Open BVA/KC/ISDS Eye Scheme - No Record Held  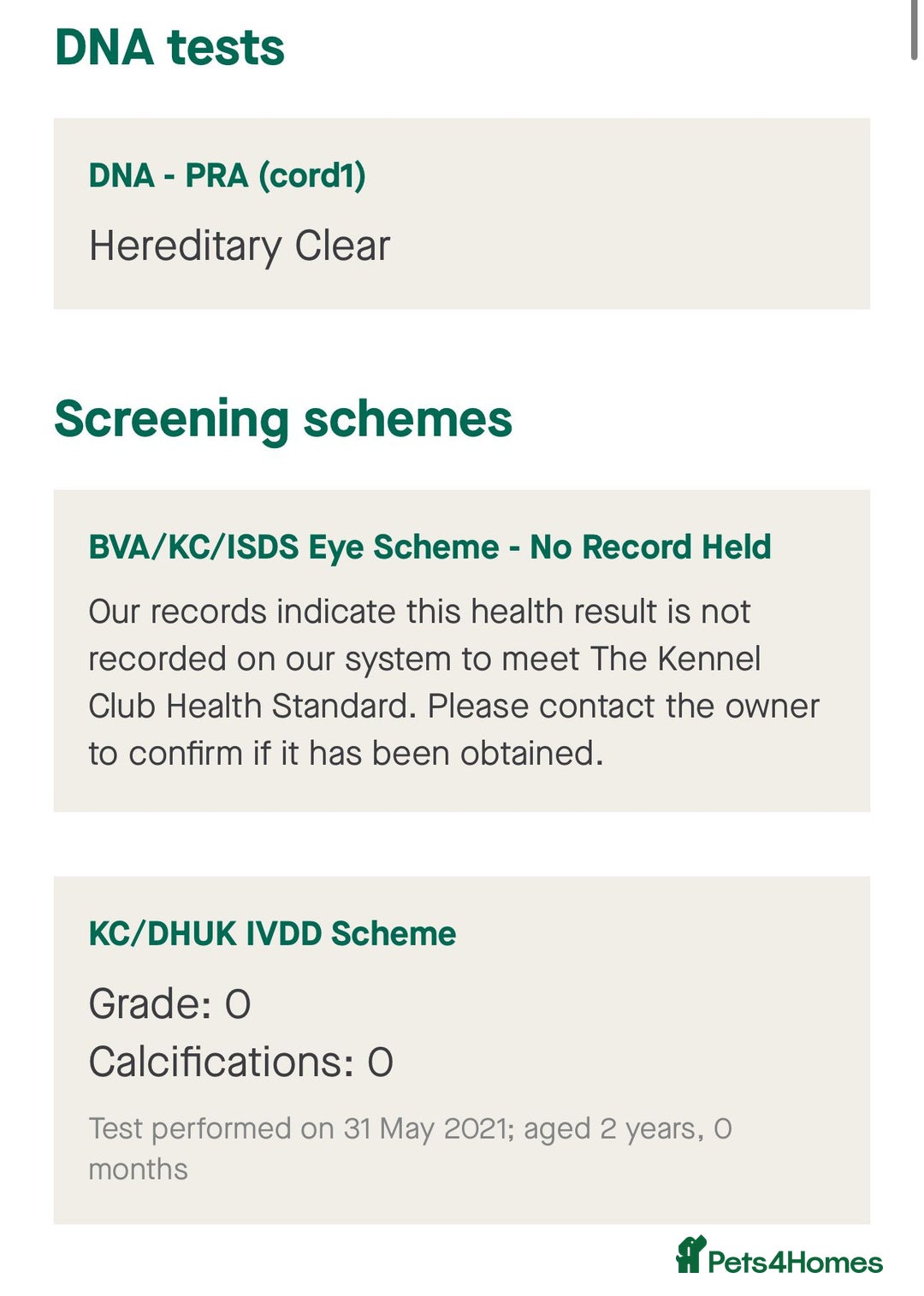(x=429, y=547)
